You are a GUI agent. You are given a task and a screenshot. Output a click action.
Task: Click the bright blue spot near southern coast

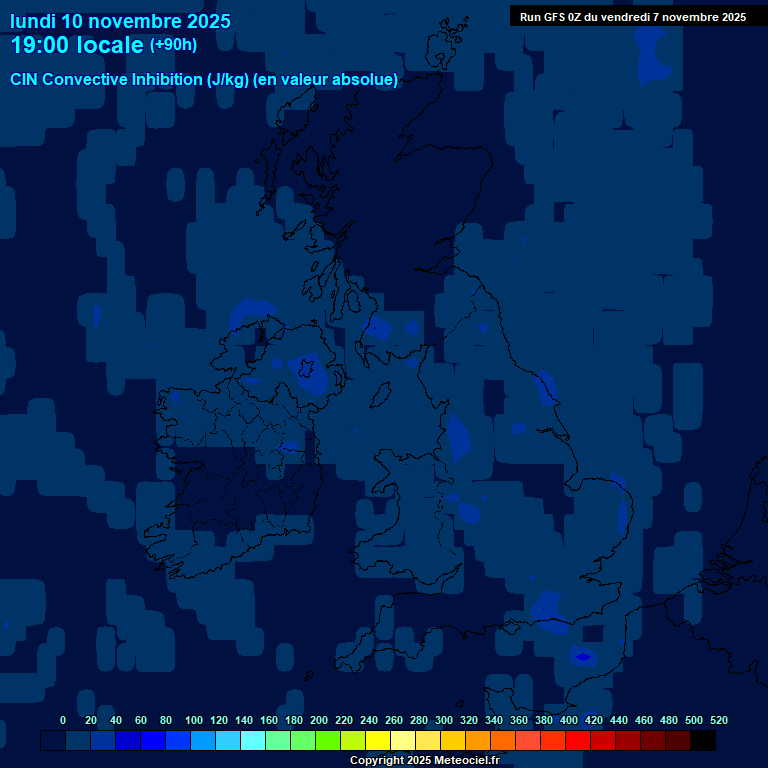tap(582, 657)
